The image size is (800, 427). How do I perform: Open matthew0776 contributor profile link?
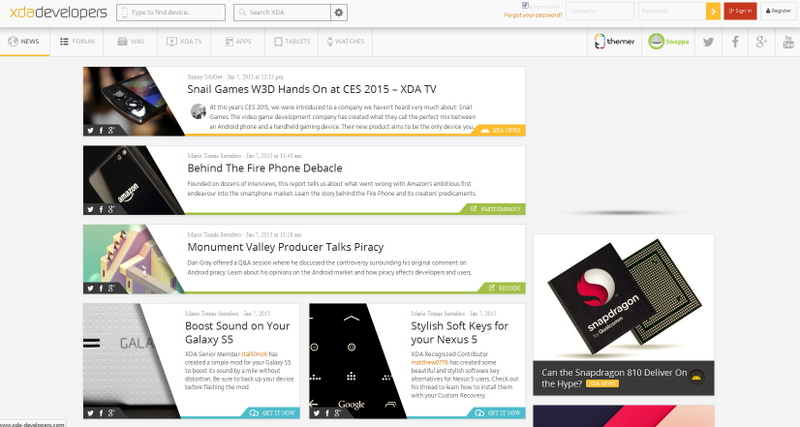coord(430,363)
